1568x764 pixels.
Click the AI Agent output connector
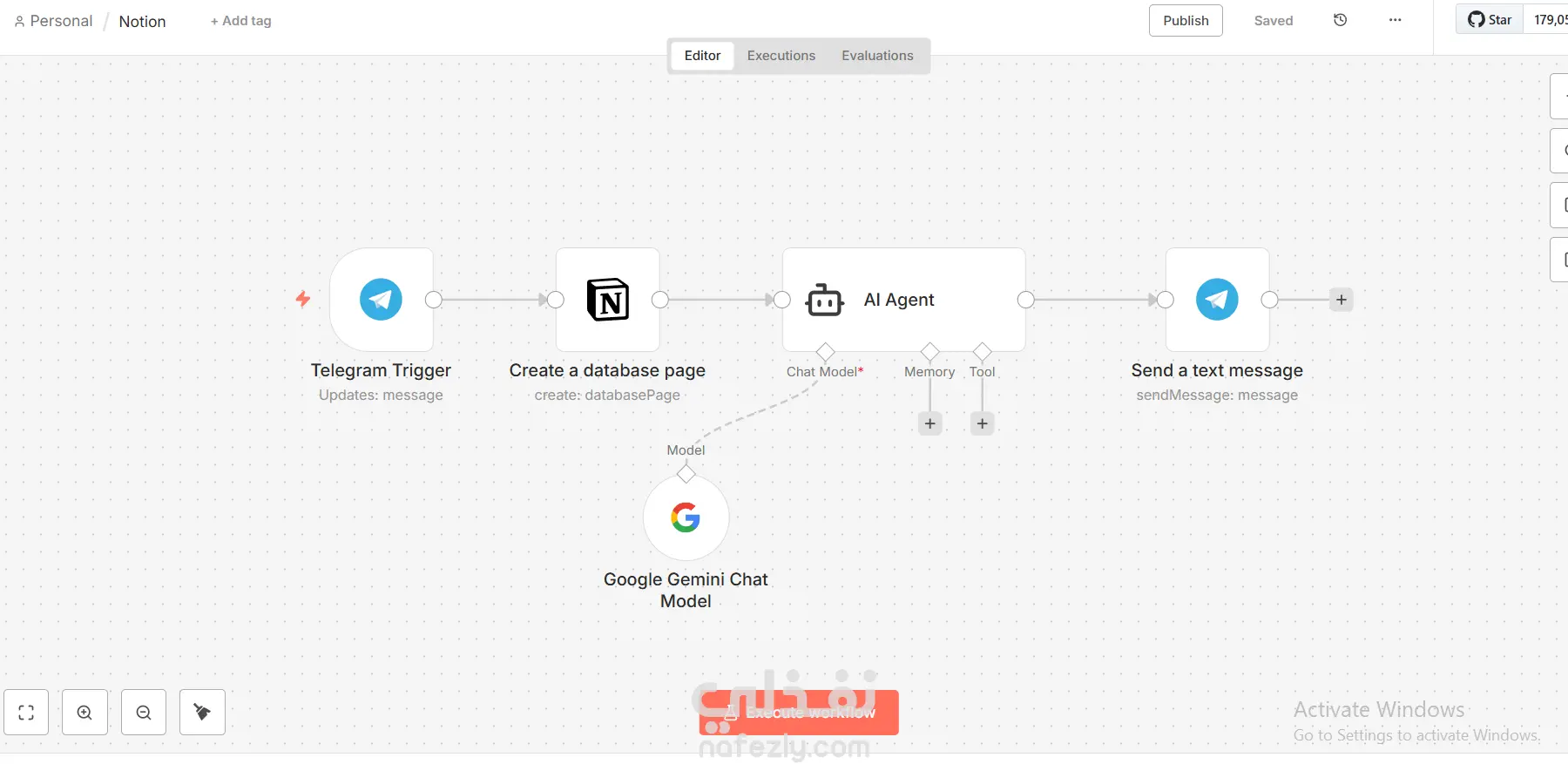(x=1026, y=300)
